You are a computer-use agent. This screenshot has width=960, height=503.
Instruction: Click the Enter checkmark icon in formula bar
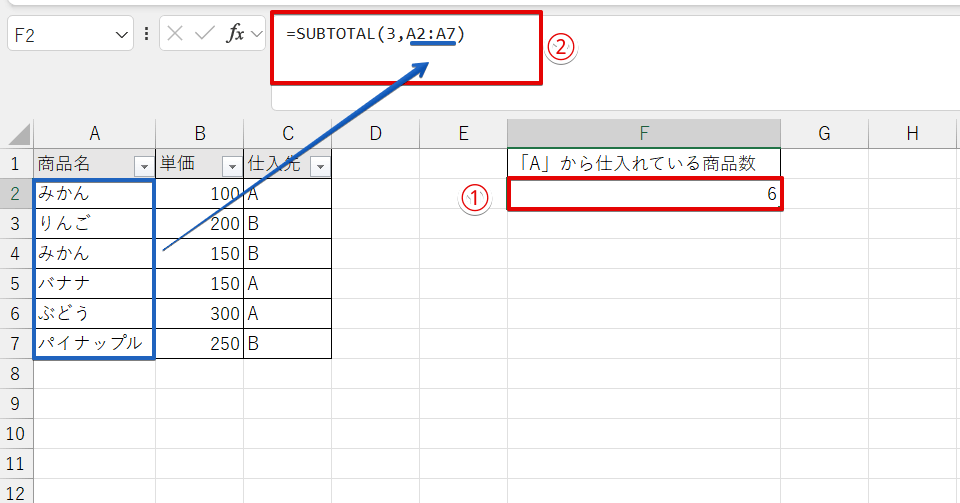pyautogui.click(x=205, y=34)
